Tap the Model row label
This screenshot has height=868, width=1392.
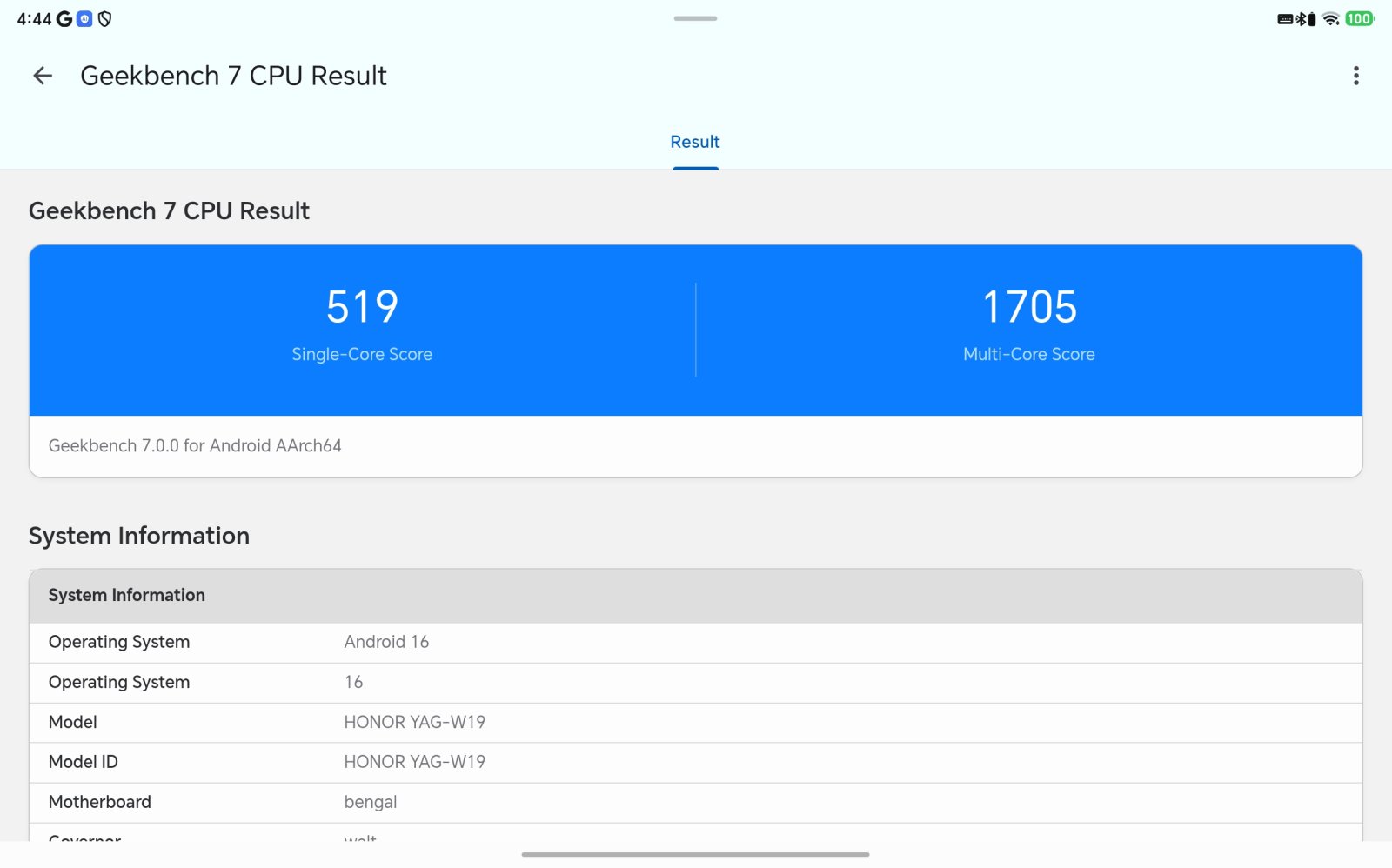(73, 722)
